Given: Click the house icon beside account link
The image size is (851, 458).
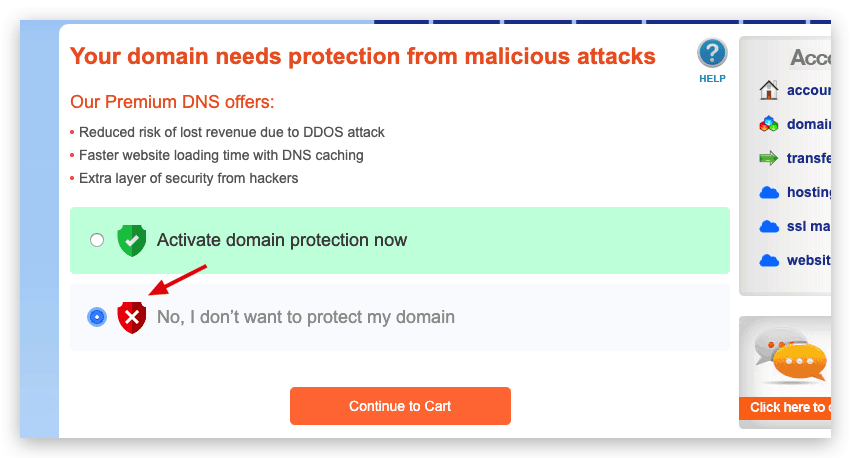Looking at the screenshot, I should click(x=768, y=91).
